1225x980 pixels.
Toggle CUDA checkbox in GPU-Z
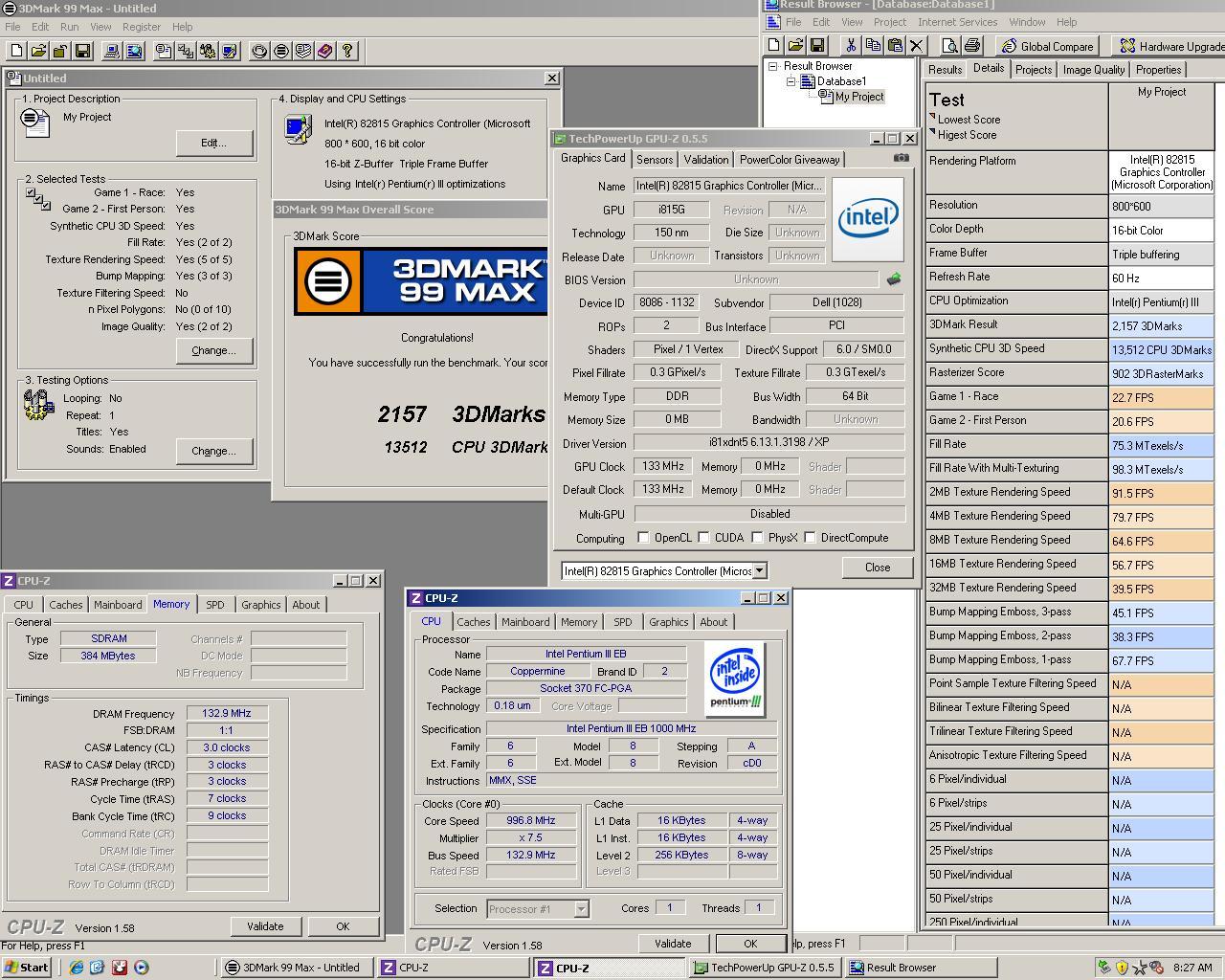703,538
